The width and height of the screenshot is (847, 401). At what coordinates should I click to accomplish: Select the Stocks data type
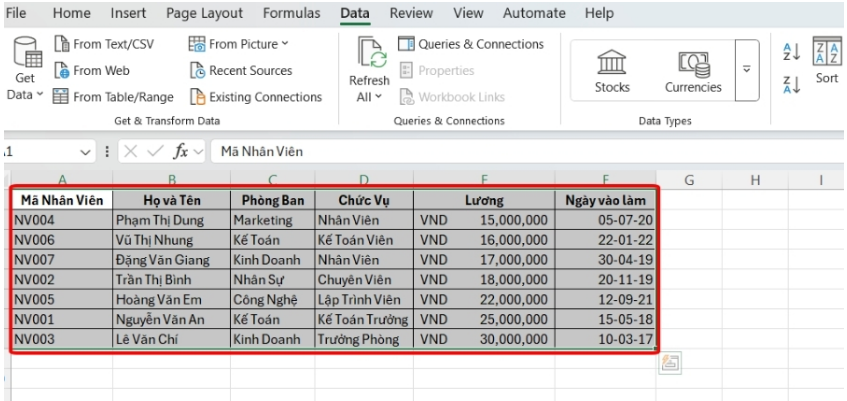pos(612,70)
